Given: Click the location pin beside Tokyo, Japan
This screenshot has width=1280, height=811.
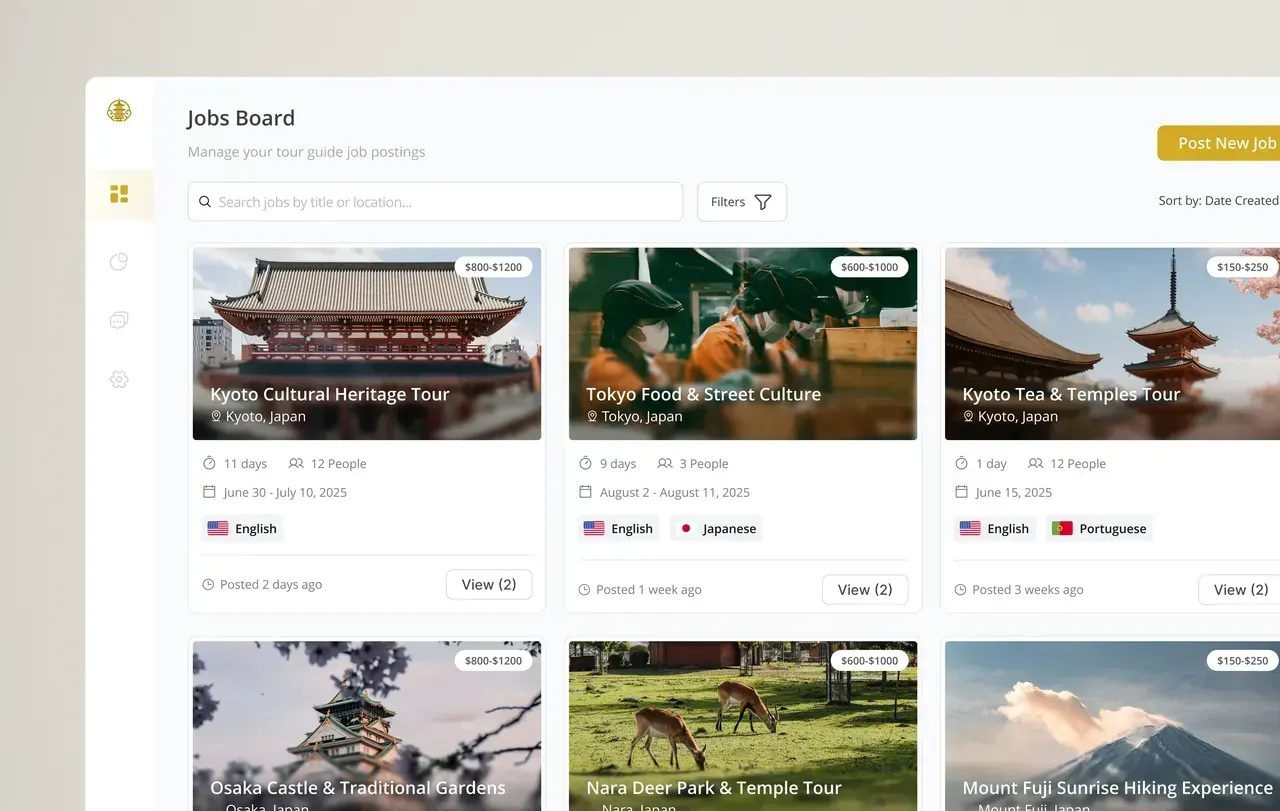Looking at the screenshot, I should click(x=592, y=416).
